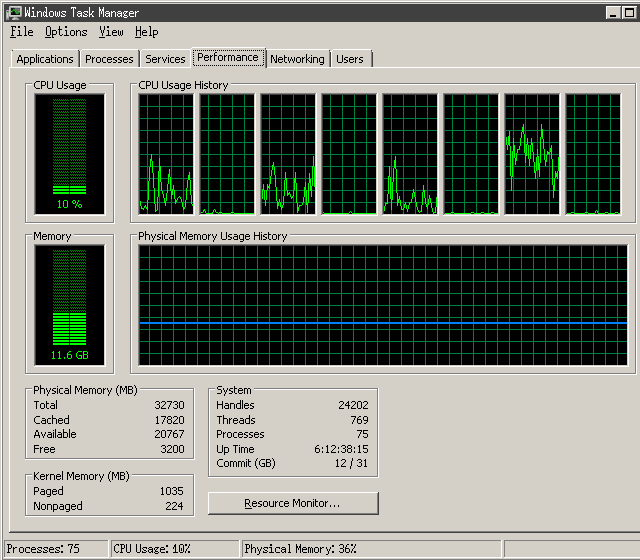This screenshot has height=560, width=640.
Task: Click the System Processes value 75
Action: [362, 434]
